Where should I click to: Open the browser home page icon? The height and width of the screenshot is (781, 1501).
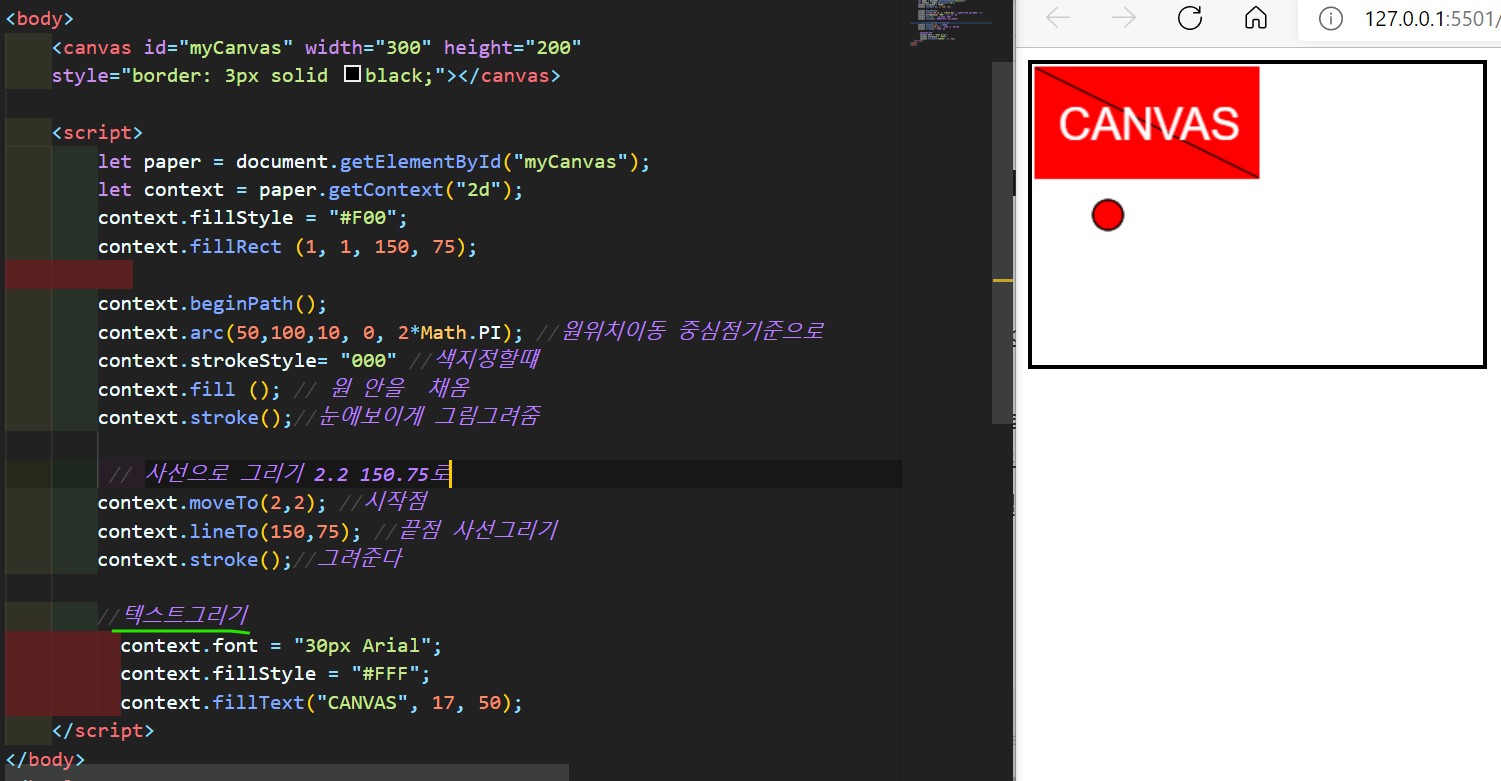(1256, 18)
